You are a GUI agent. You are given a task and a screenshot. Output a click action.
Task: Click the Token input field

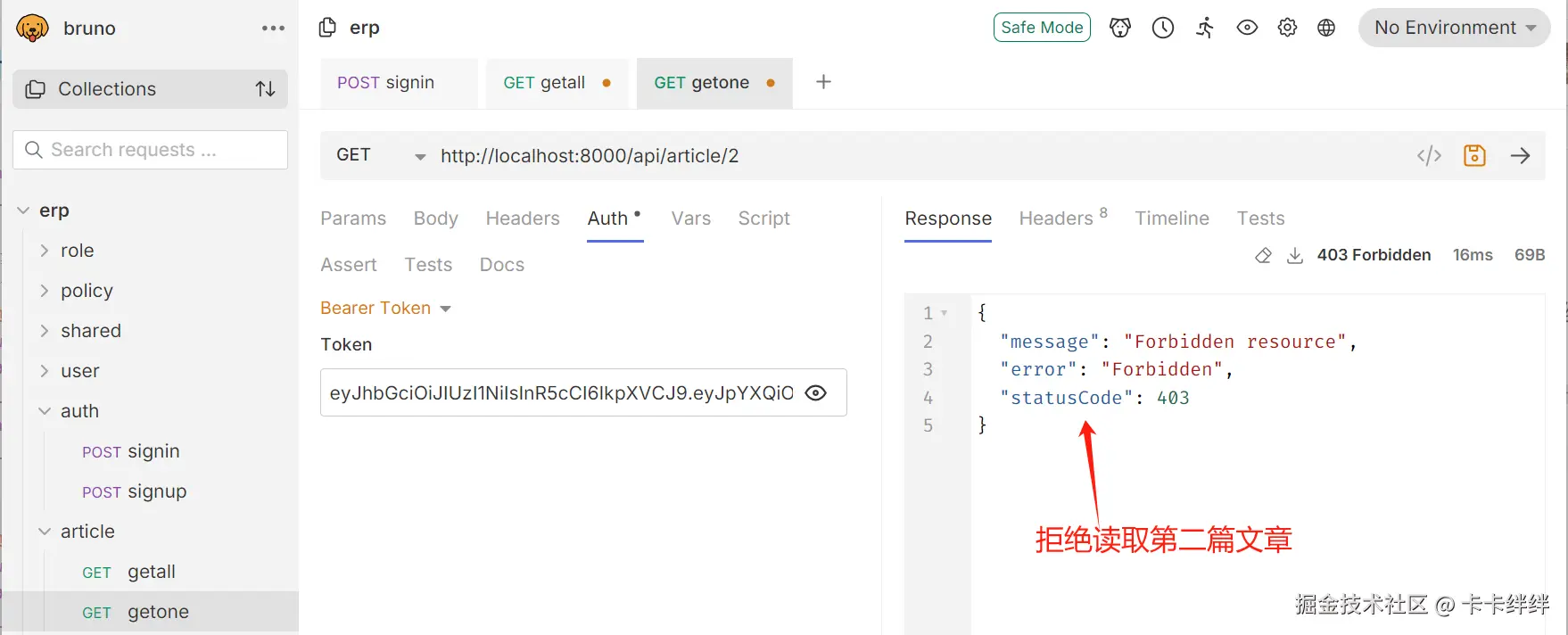point(583,392)
